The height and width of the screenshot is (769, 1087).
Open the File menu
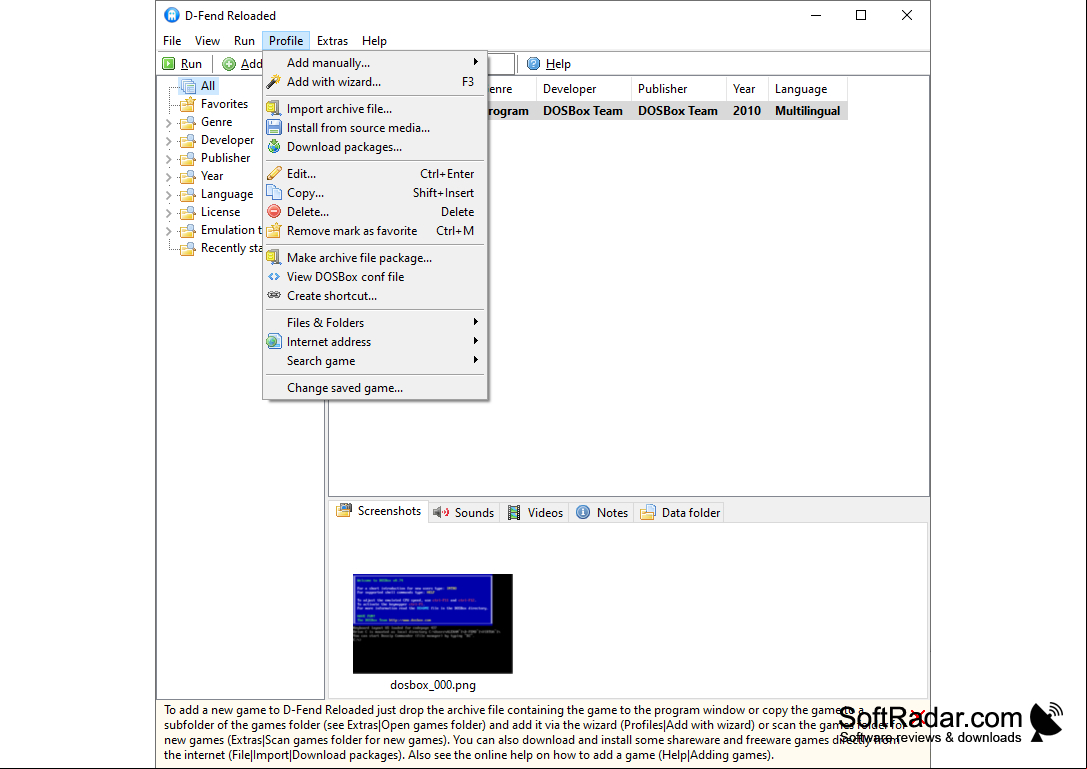click(x=172, y=41)
